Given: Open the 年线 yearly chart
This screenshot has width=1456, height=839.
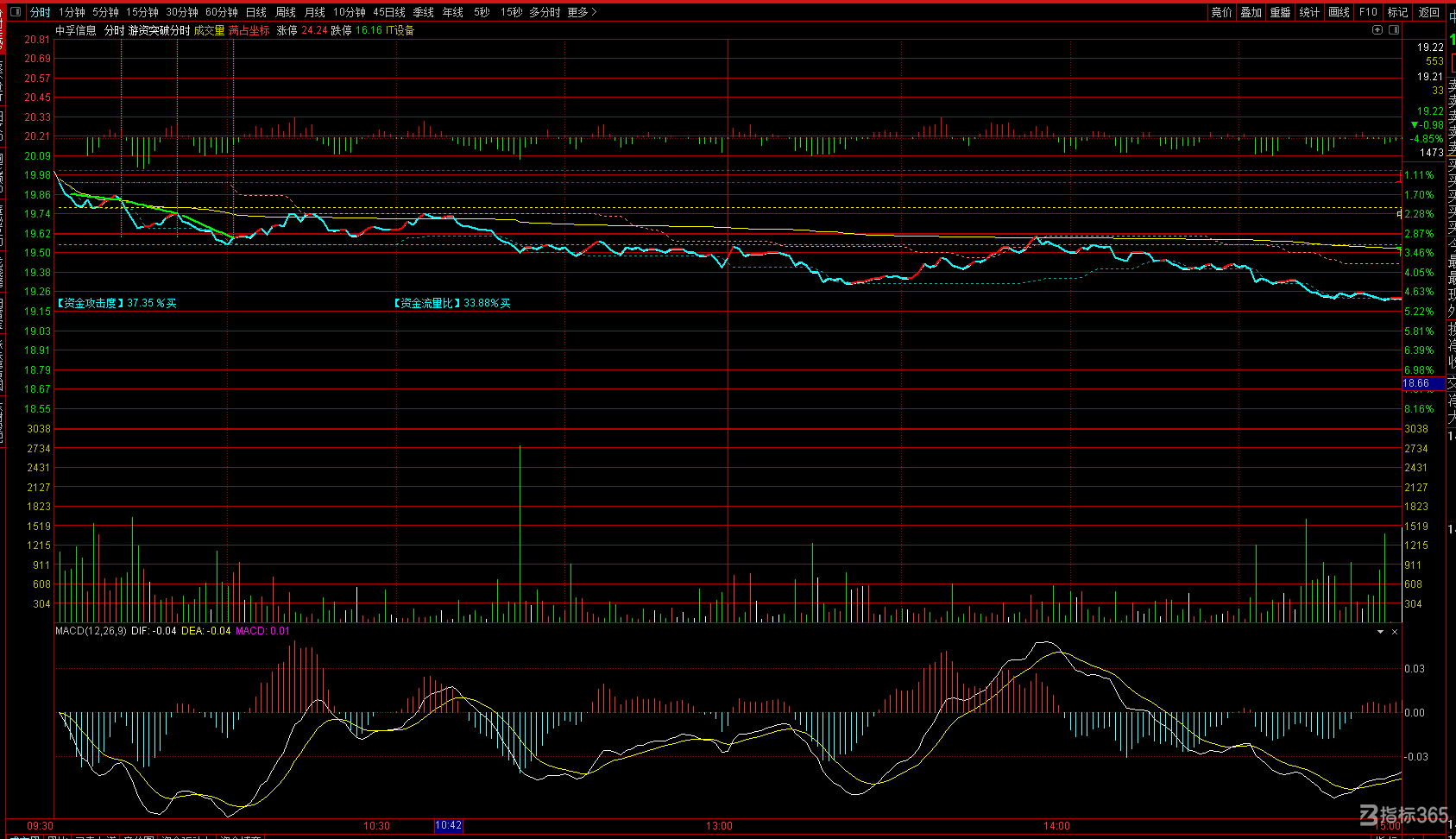Looking at the screenshot, I should (x=453, y=12).
